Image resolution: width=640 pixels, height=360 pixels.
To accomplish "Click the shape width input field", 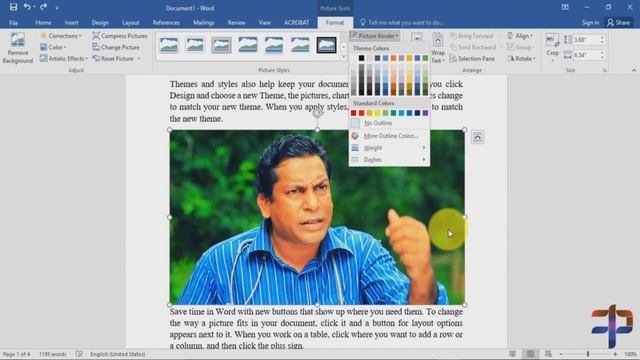I will tap(585, 55).
